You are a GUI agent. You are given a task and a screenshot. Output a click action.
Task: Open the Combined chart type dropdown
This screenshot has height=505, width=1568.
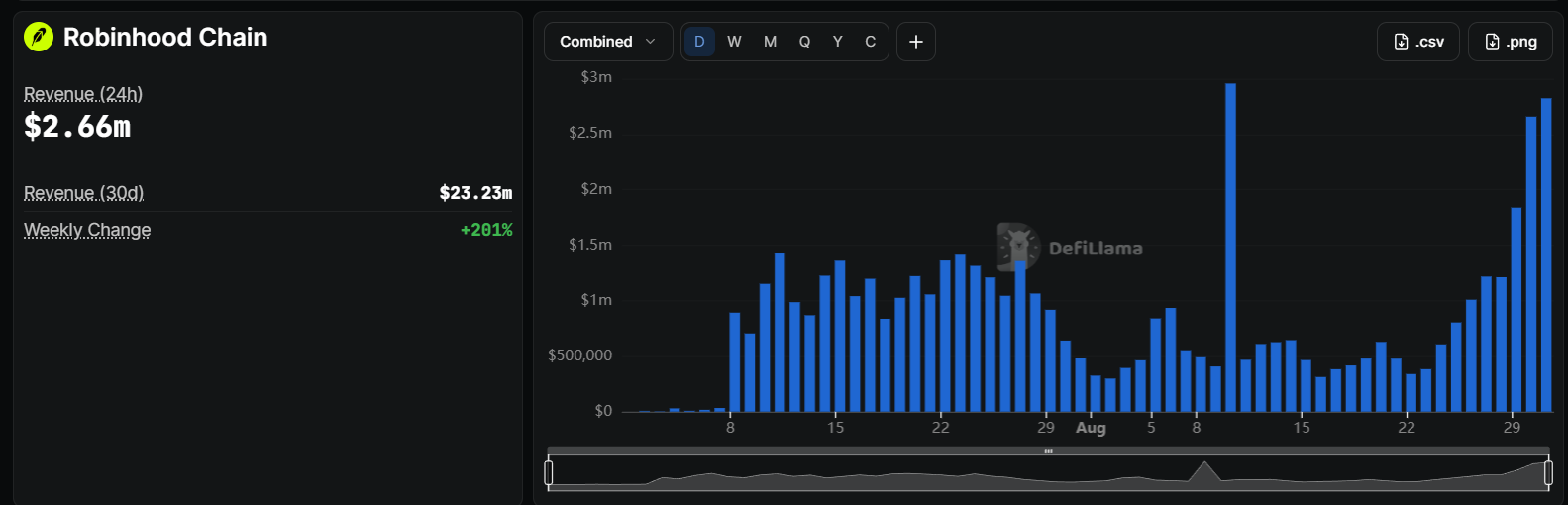608,42
